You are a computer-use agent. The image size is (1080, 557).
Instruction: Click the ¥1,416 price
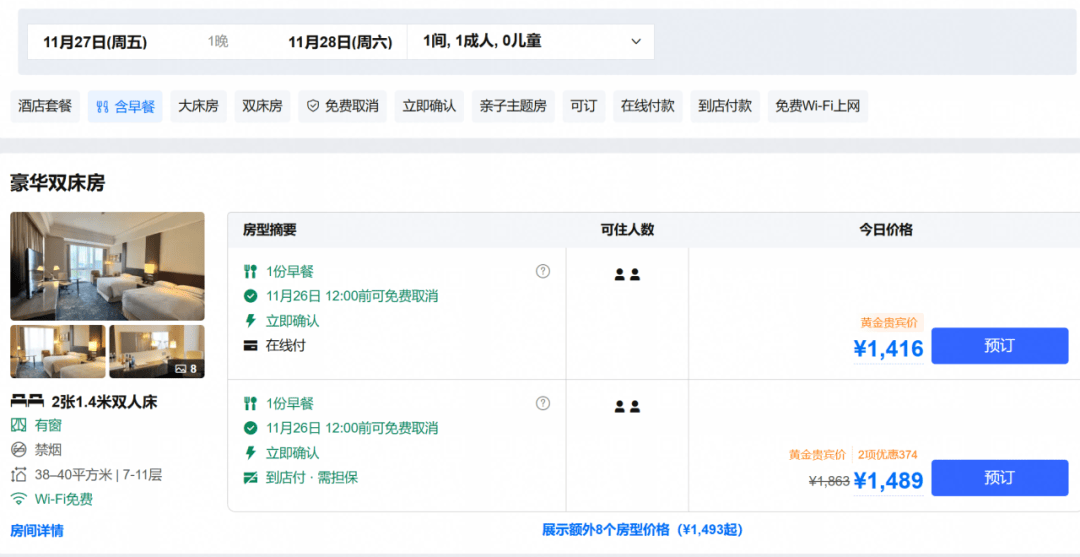(889, 349)
